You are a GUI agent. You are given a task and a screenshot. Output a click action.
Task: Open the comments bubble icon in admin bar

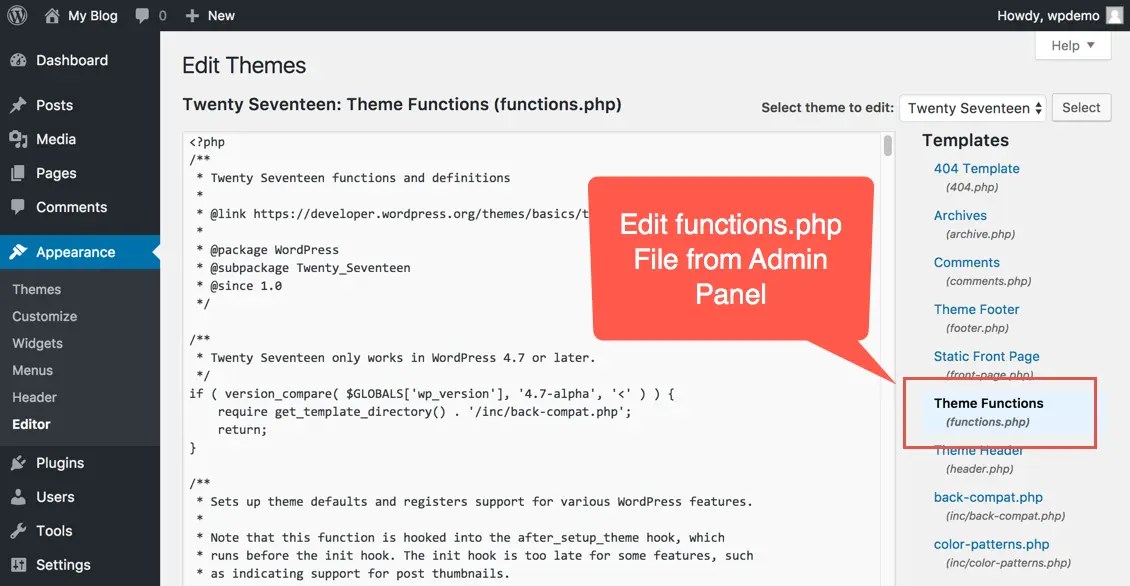(x=142, y=15)
